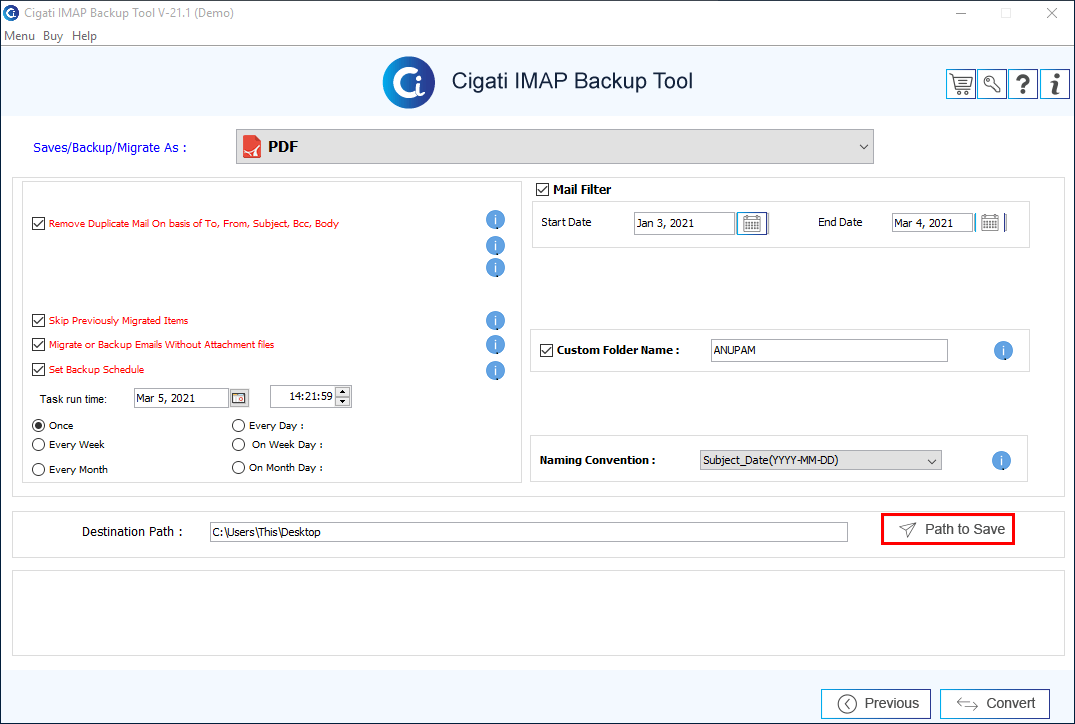The width and height of the screenshot is (1075, 724).
Task: Open the Naming Convention dropdown
Action: pyautogui.click(x=821, y=460)
